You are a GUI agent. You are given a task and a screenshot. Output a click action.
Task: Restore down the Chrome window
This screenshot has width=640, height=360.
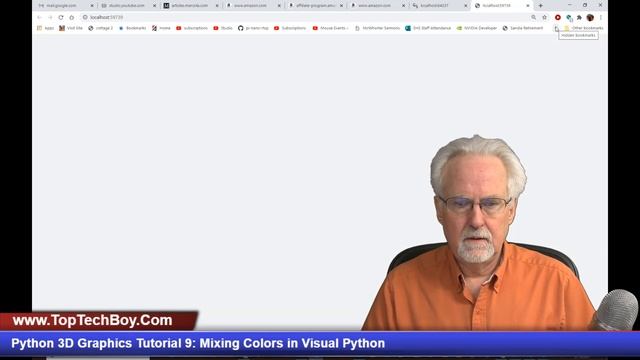[585, 5]
